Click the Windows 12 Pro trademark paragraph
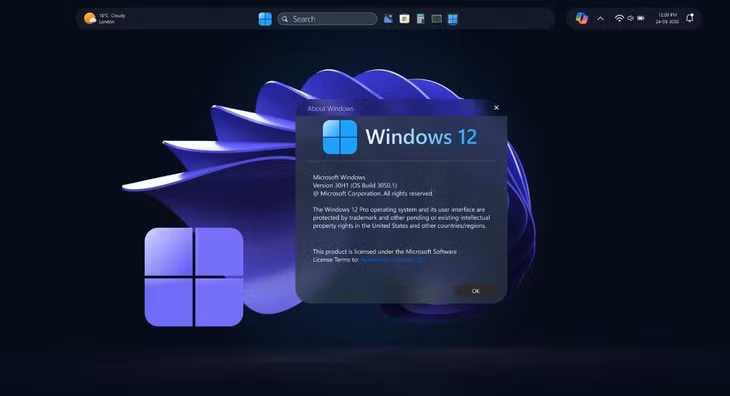The height and width of the screenshot is (396, 730). pyautogui.click(x=401, y=218)
